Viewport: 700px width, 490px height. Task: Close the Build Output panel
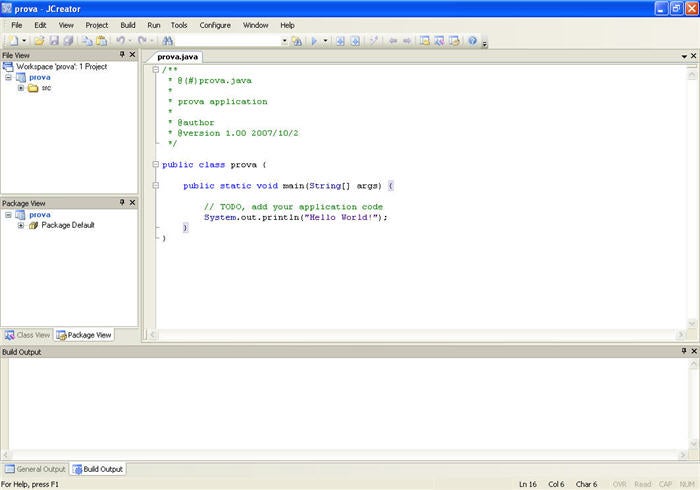coord(694,351)
